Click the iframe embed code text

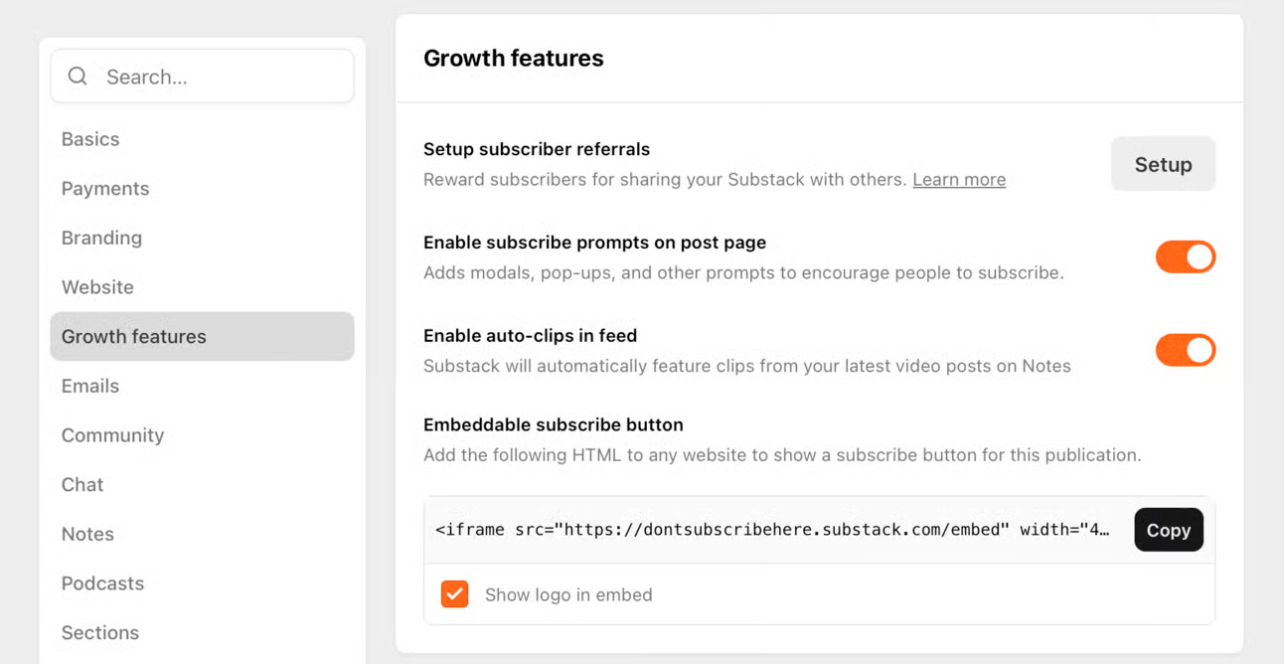(x=772, y=530)
